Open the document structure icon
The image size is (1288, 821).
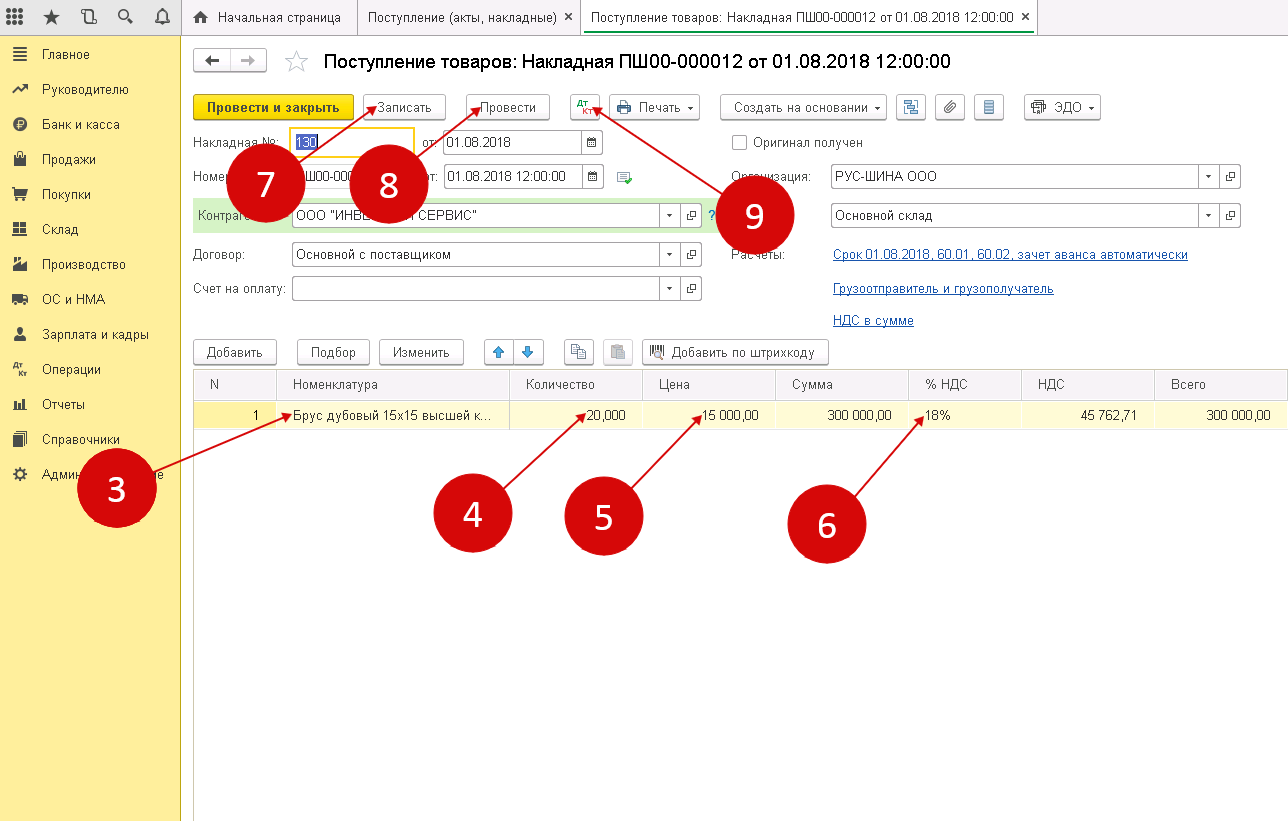(911, 108)
